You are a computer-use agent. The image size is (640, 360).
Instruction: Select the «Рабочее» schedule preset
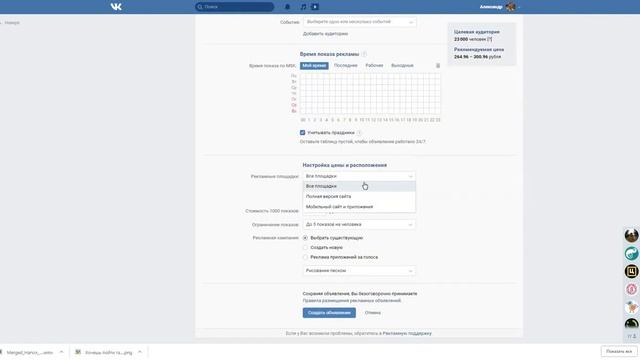tap(374, 66)
